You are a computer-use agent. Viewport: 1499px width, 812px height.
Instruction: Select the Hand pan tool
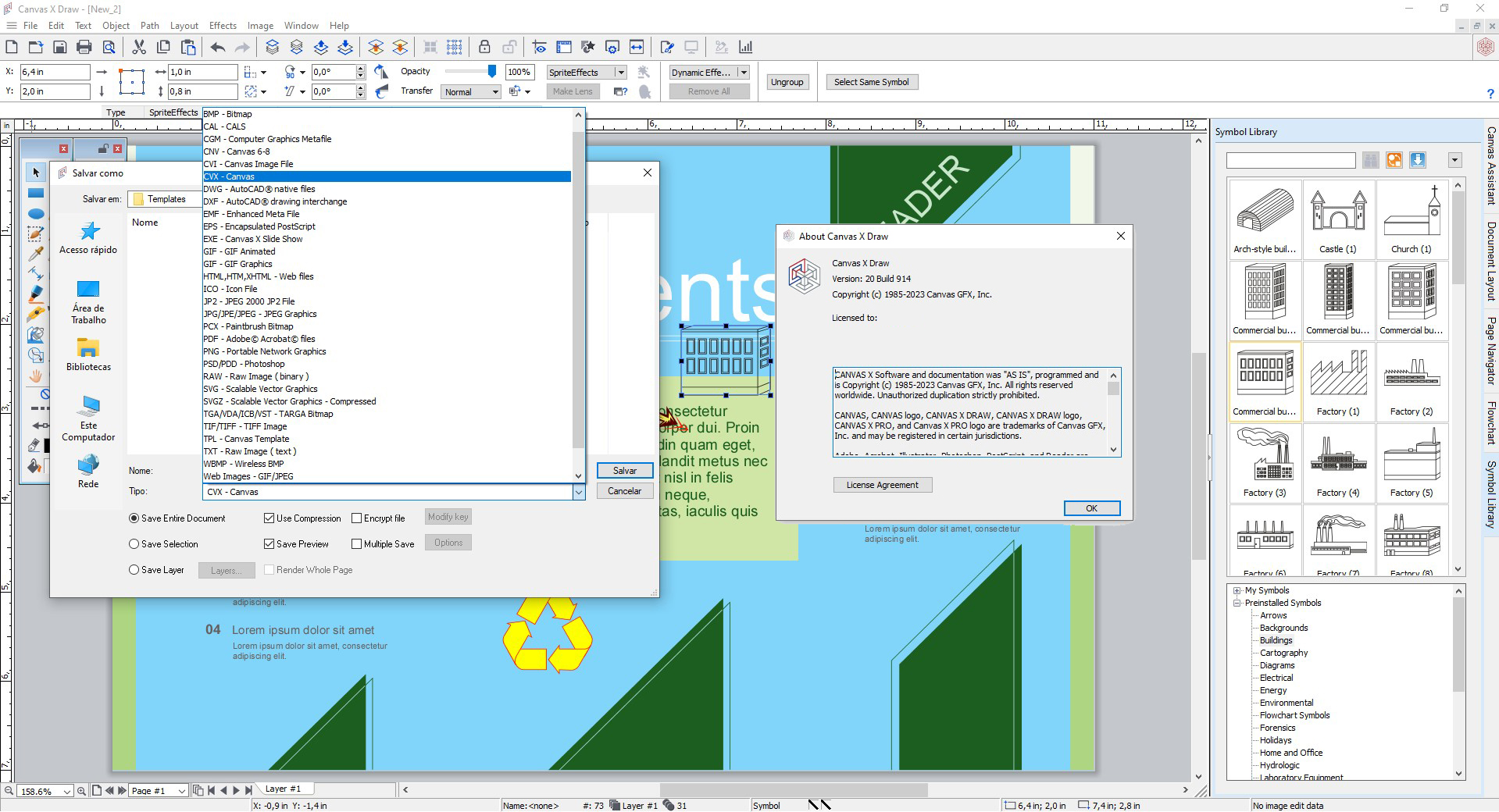point(34,376)
